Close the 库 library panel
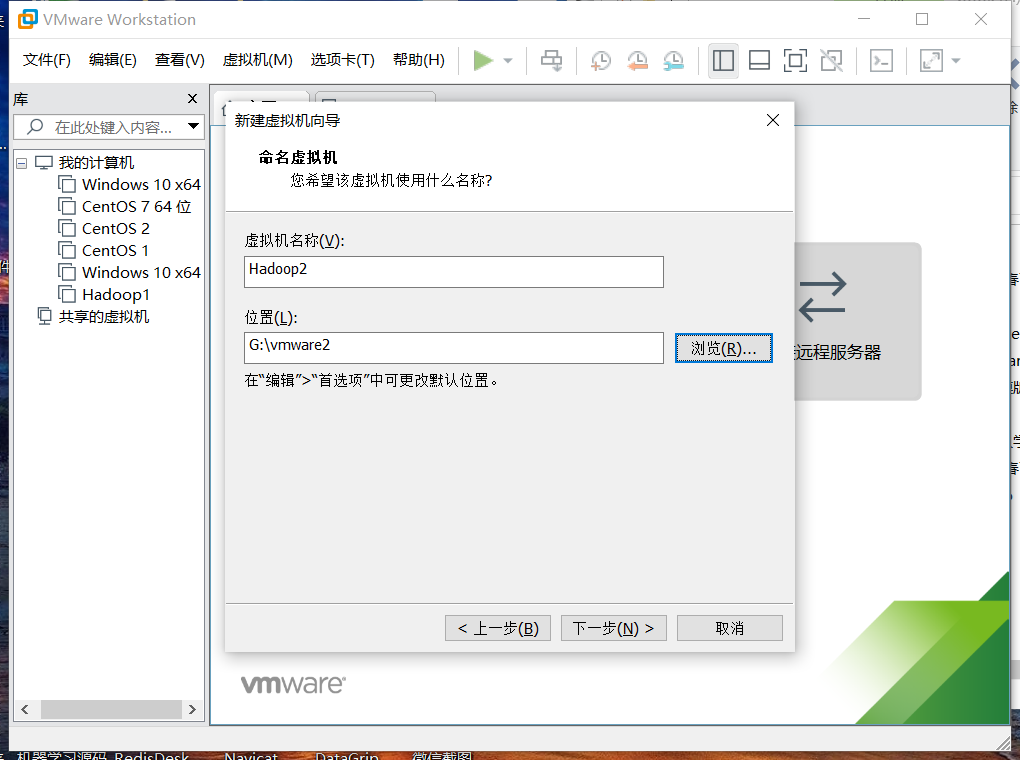 [192, 98]
